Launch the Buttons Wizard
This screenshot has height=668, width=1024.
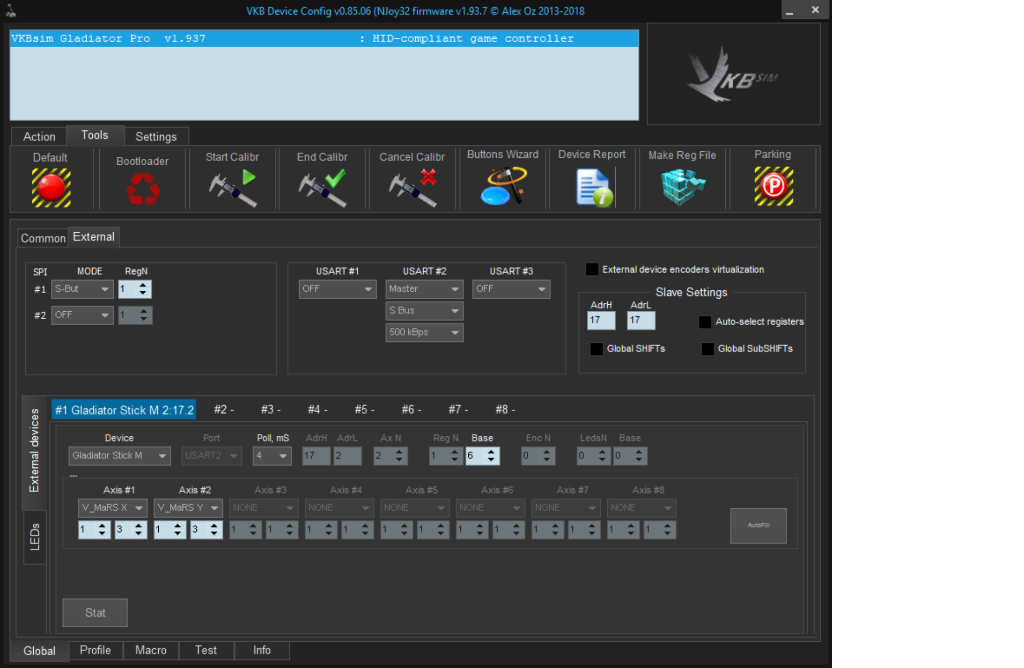[x=502, y=186]
